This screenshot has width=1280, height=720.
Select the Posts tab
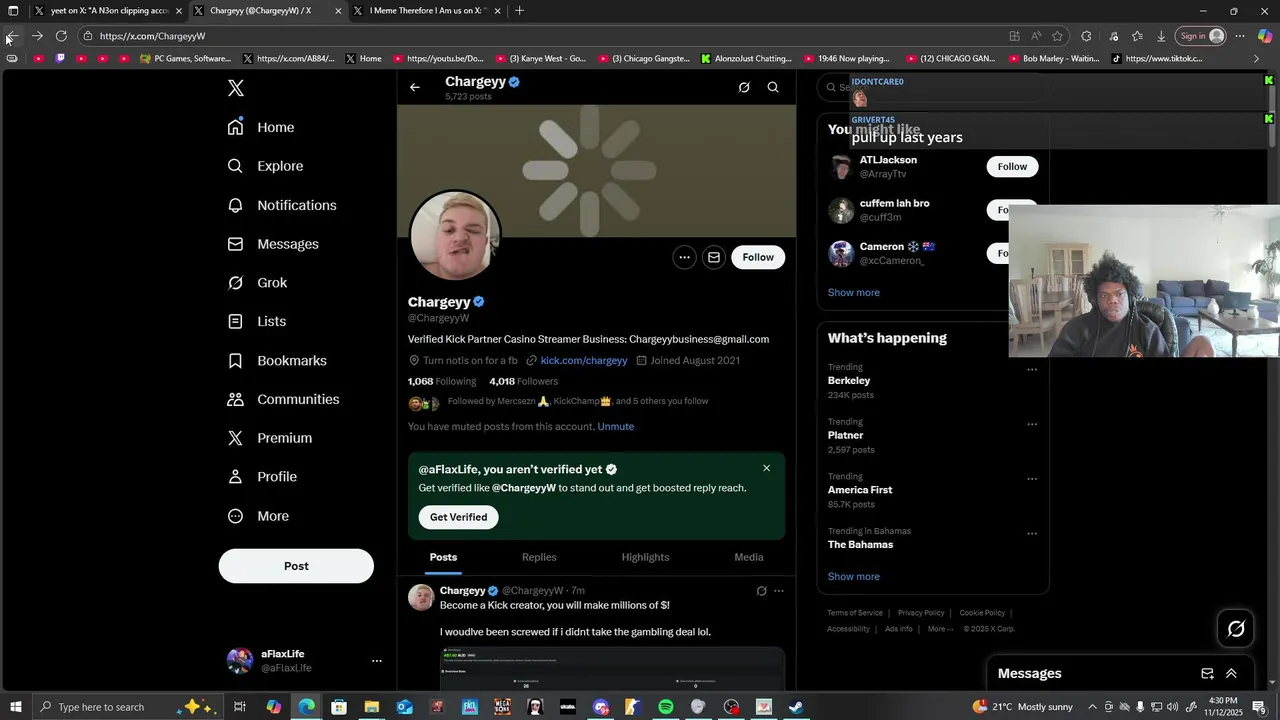pyautogui.click(x=443, y=557)
